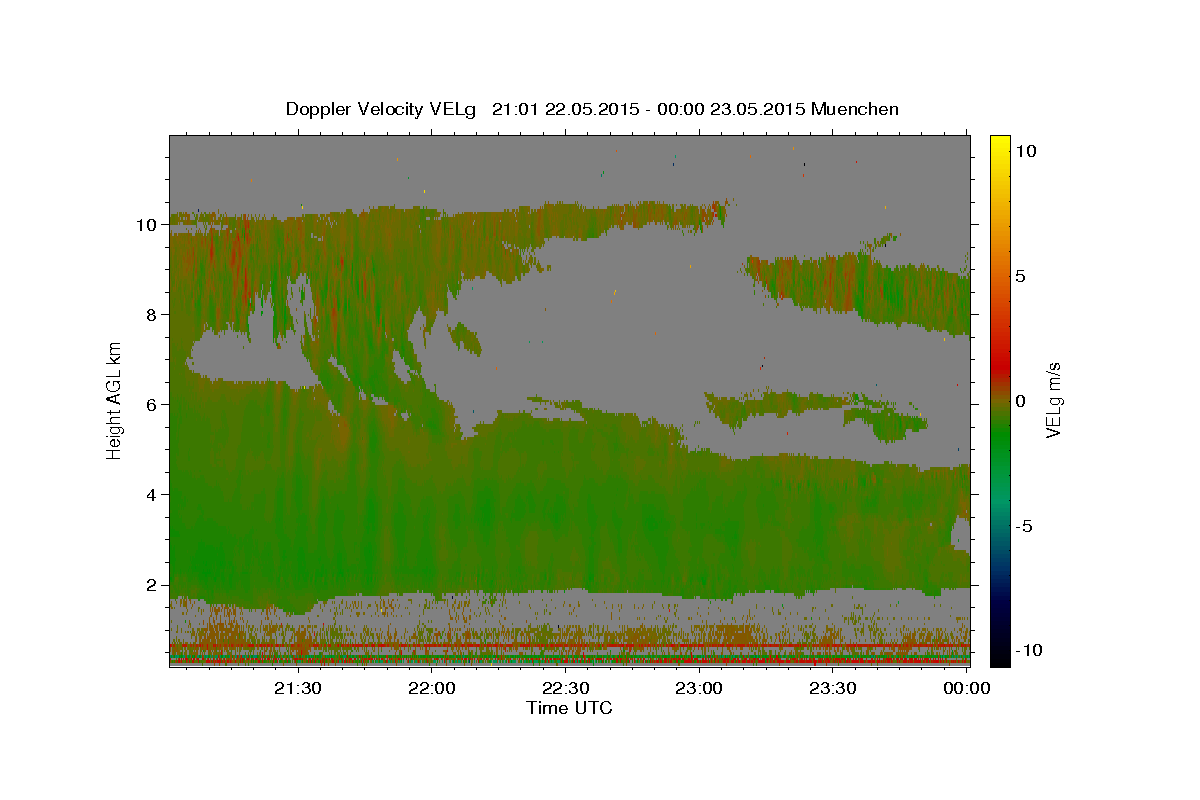Click the colorbar label 10 at top
1200x800 pixels.
tap(1026, 150)
